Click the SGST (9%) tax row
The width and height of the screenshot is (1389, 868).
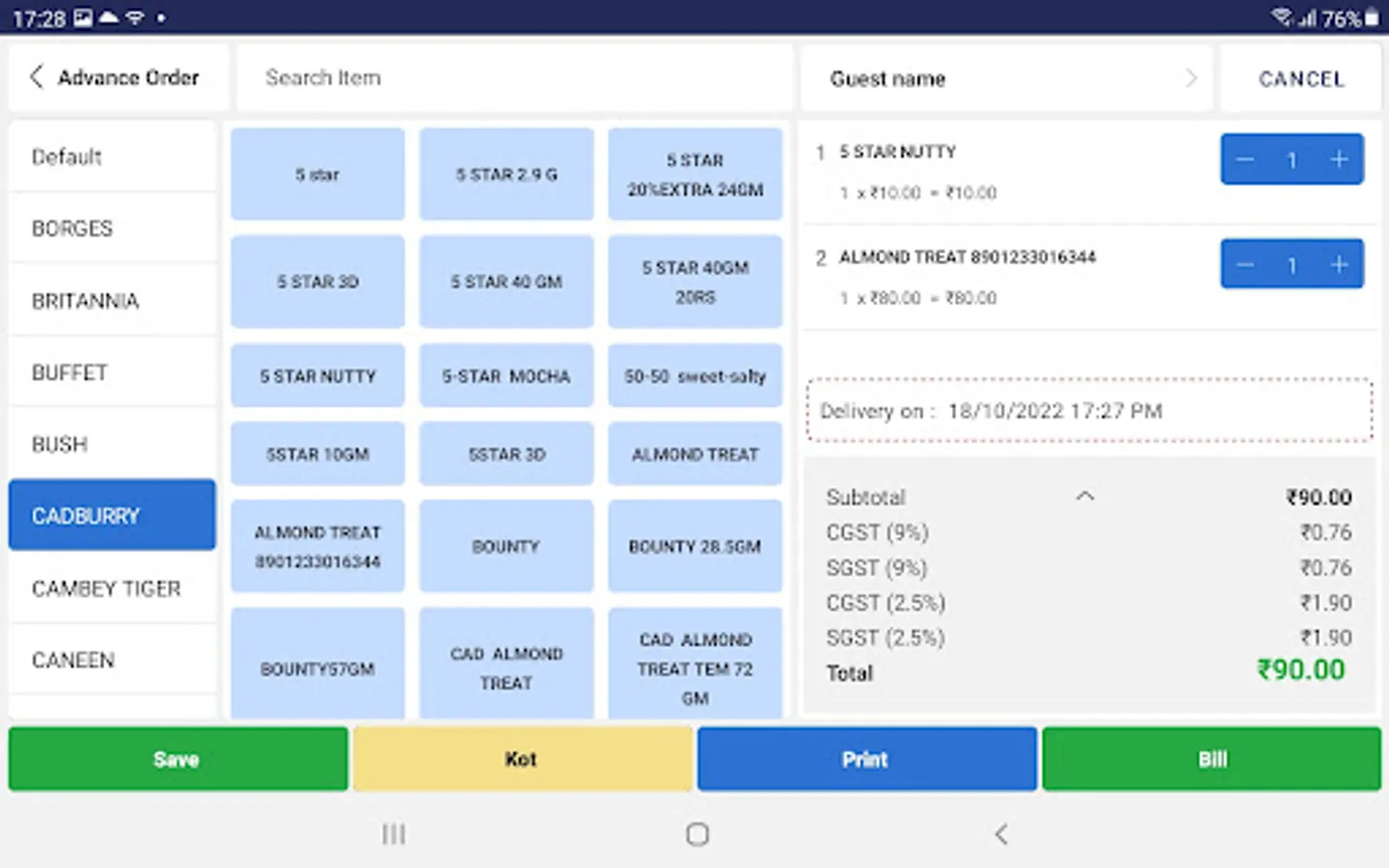1089,568
